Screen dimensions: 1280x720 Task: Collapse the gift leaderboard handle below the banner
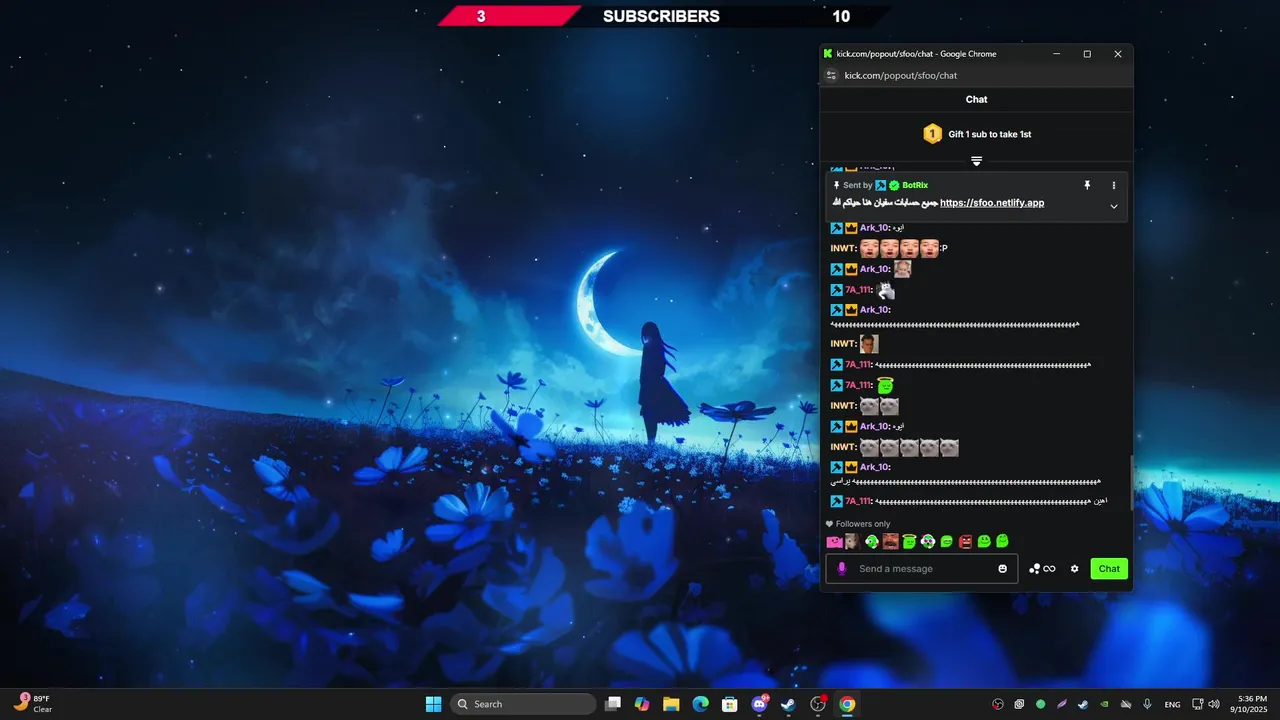point(977,161)
